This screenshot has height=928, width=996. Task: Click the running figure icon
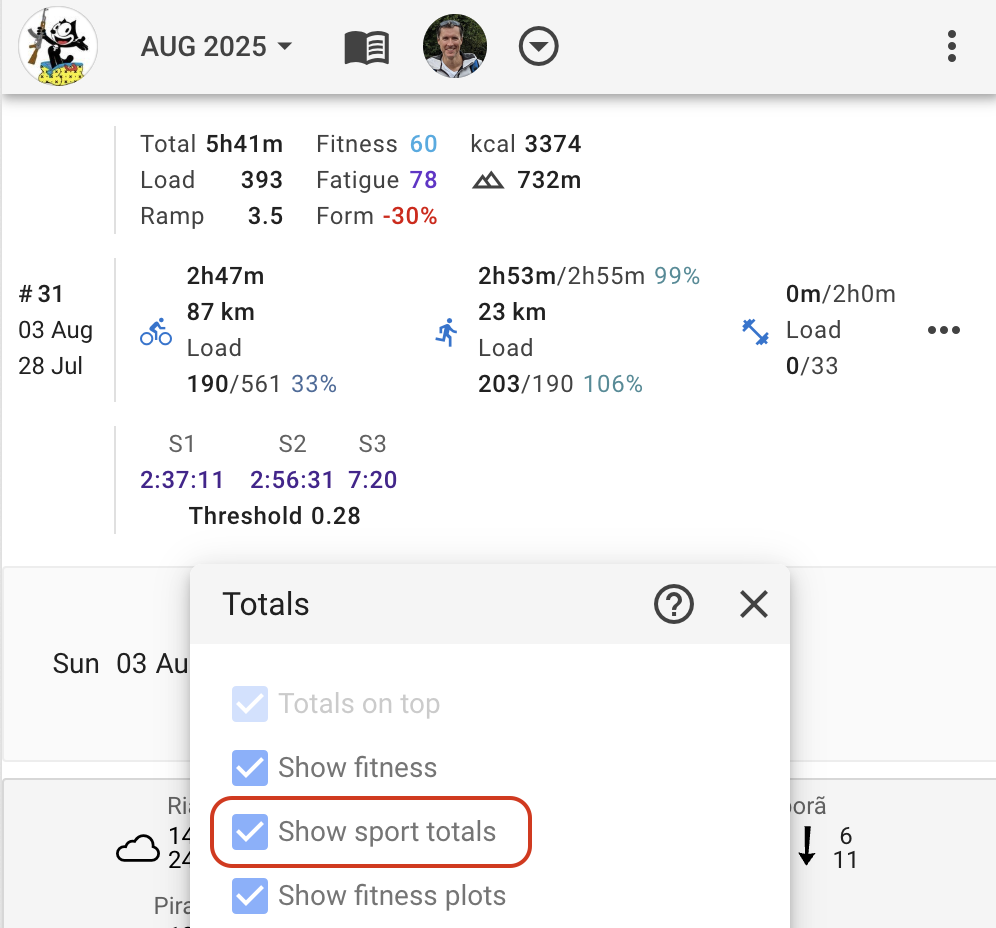point(446,332)
